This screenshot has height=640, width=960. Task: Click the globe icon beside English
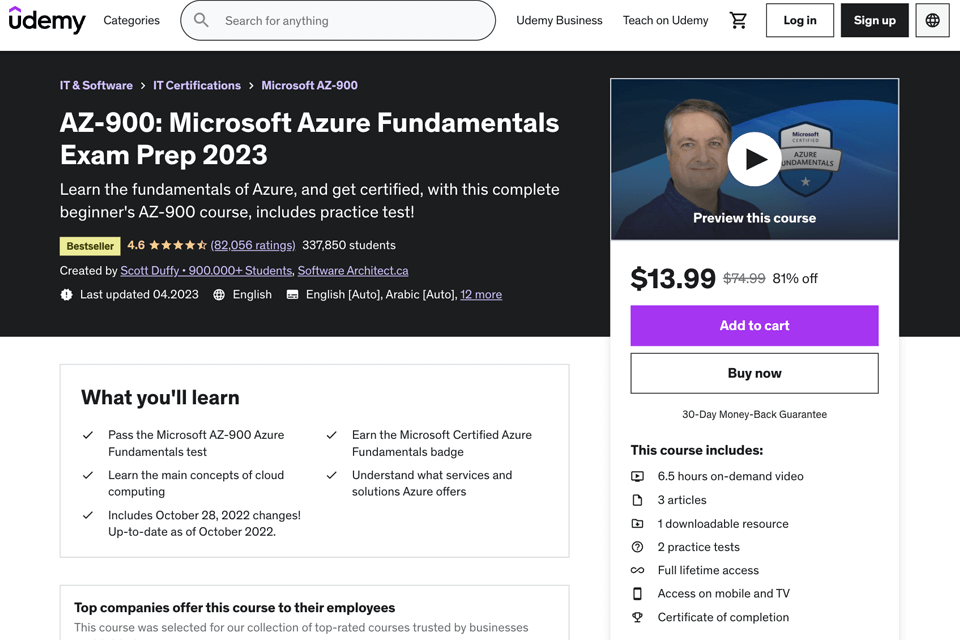click(219, 295)
